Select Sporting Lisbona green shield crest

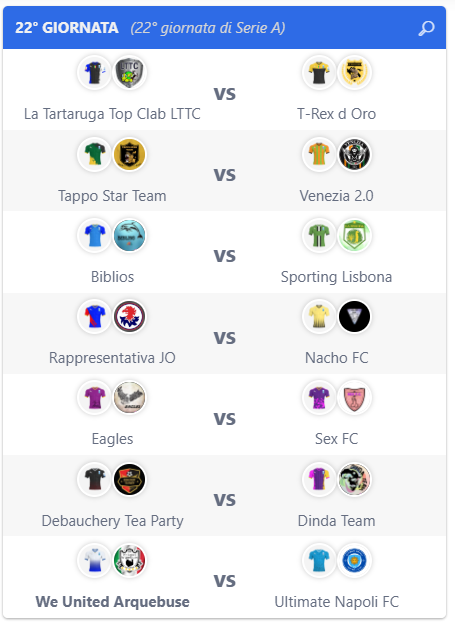tap(354, 236)
